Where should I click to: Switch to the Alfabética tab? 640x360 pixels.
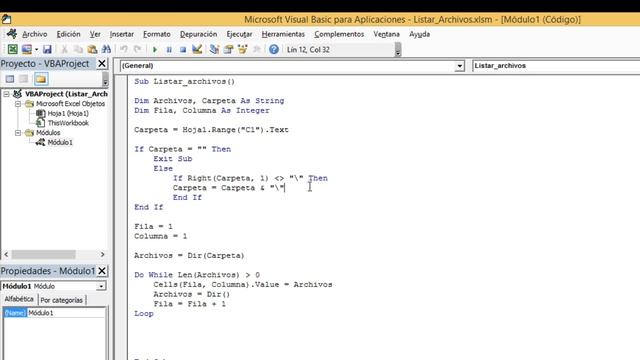pyautogui.click(x=19, y=299)
